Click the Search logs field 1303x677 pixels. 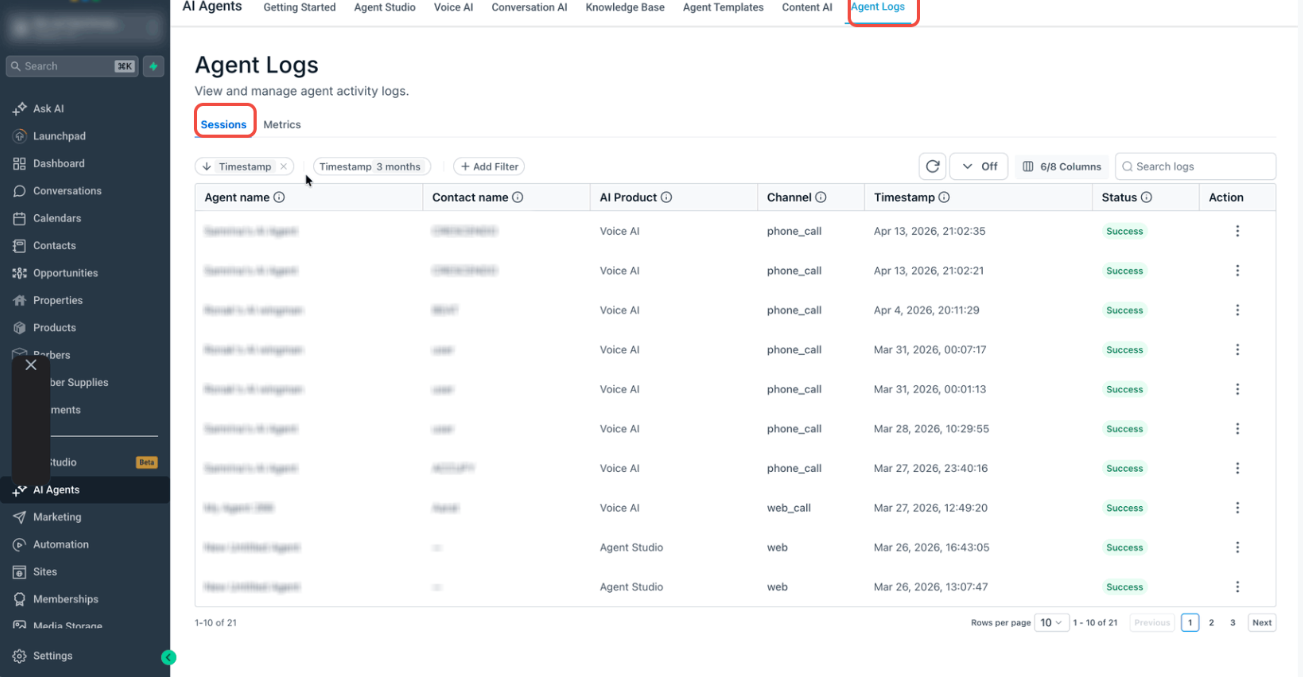click(x=1195, y=166)
